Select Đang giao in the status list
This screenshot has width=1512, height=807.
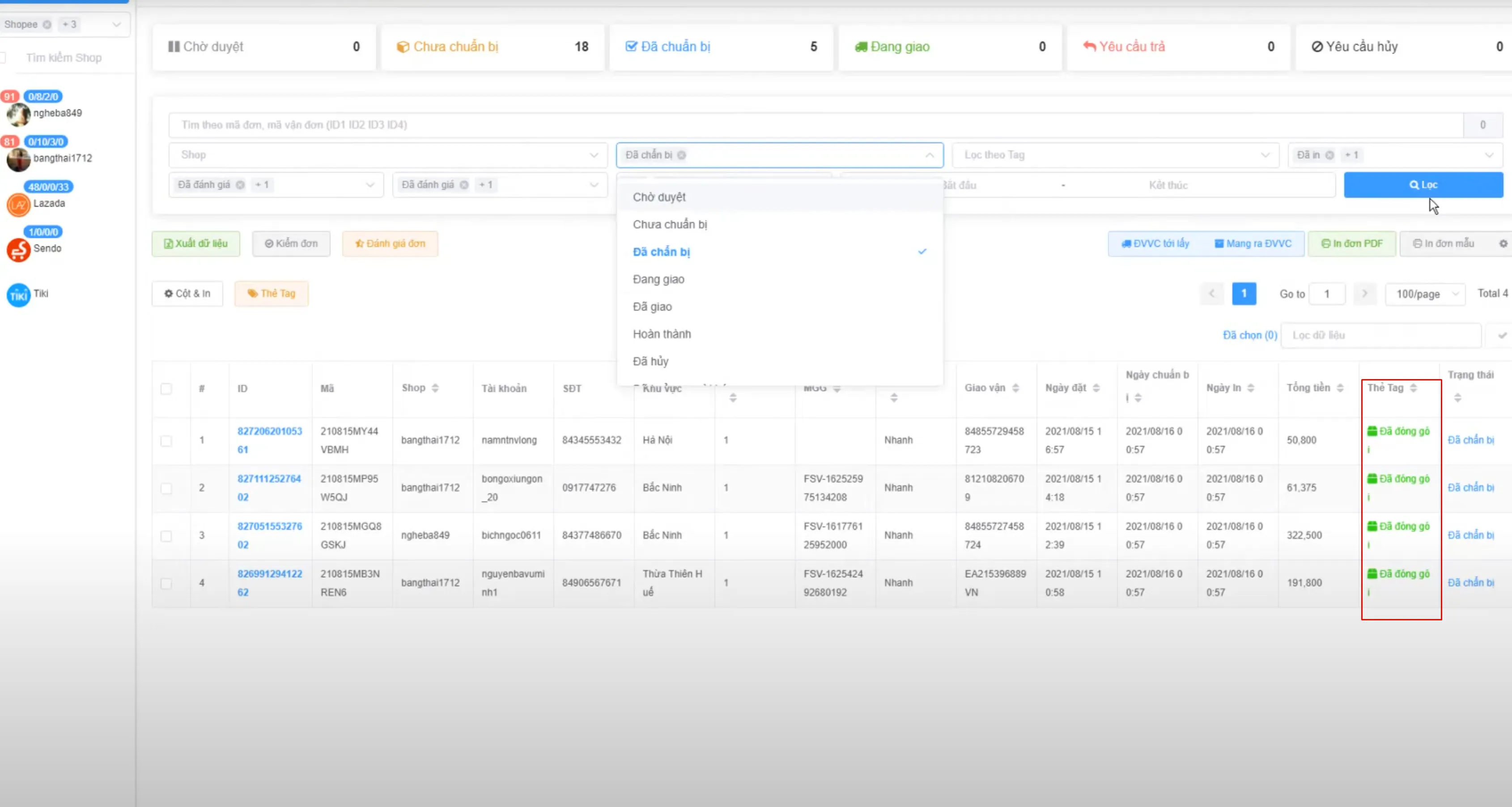pyautogui.click(x=780, y=280)
